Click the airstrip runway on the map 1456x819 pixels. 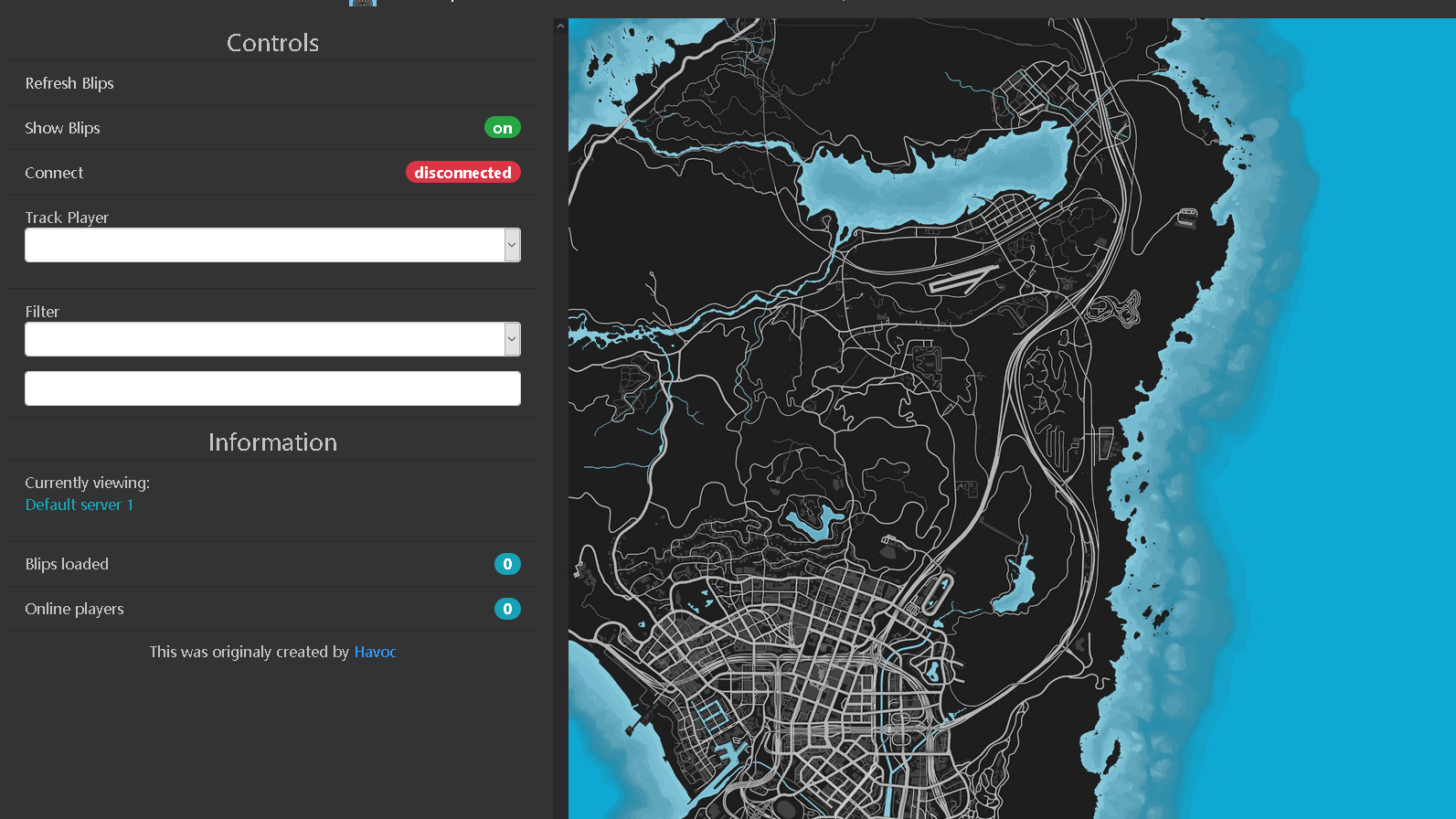pyautogui.click(x=964, y=279)
